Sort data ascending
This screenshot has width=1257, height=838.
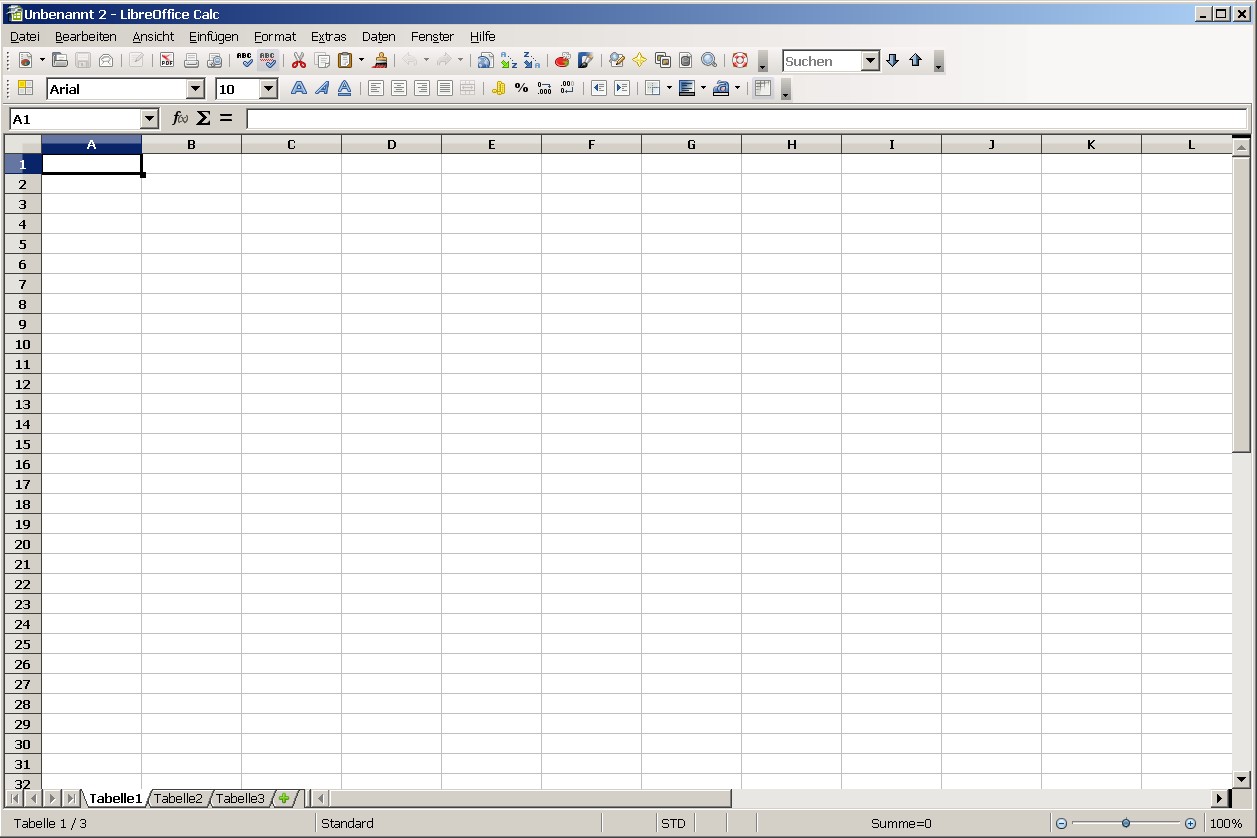509,60
